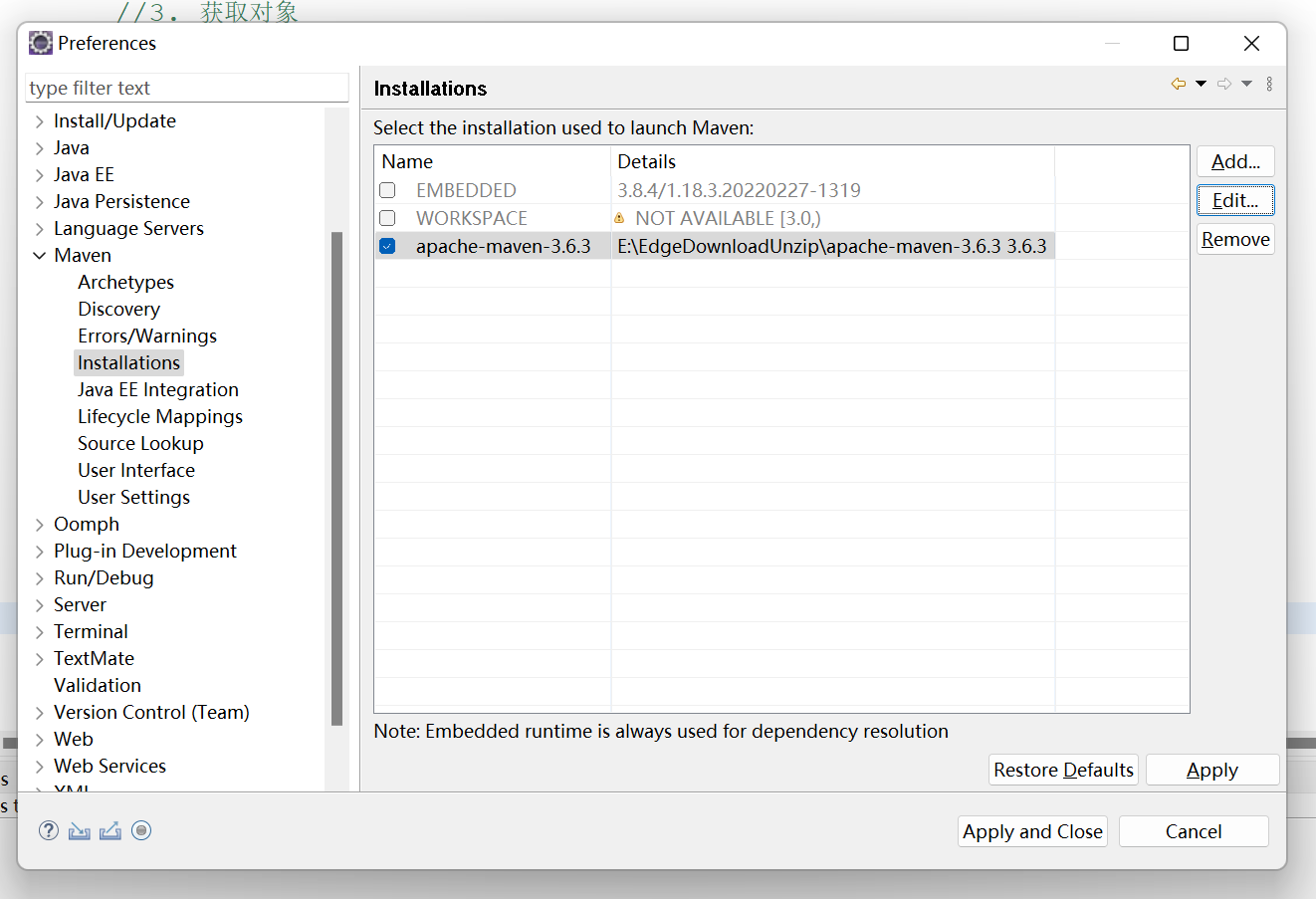Viewport: 1316px width, 899px height.
Task: Select the apache-maven-3.6.3 path details cell
Action: (x=833, y=246)
